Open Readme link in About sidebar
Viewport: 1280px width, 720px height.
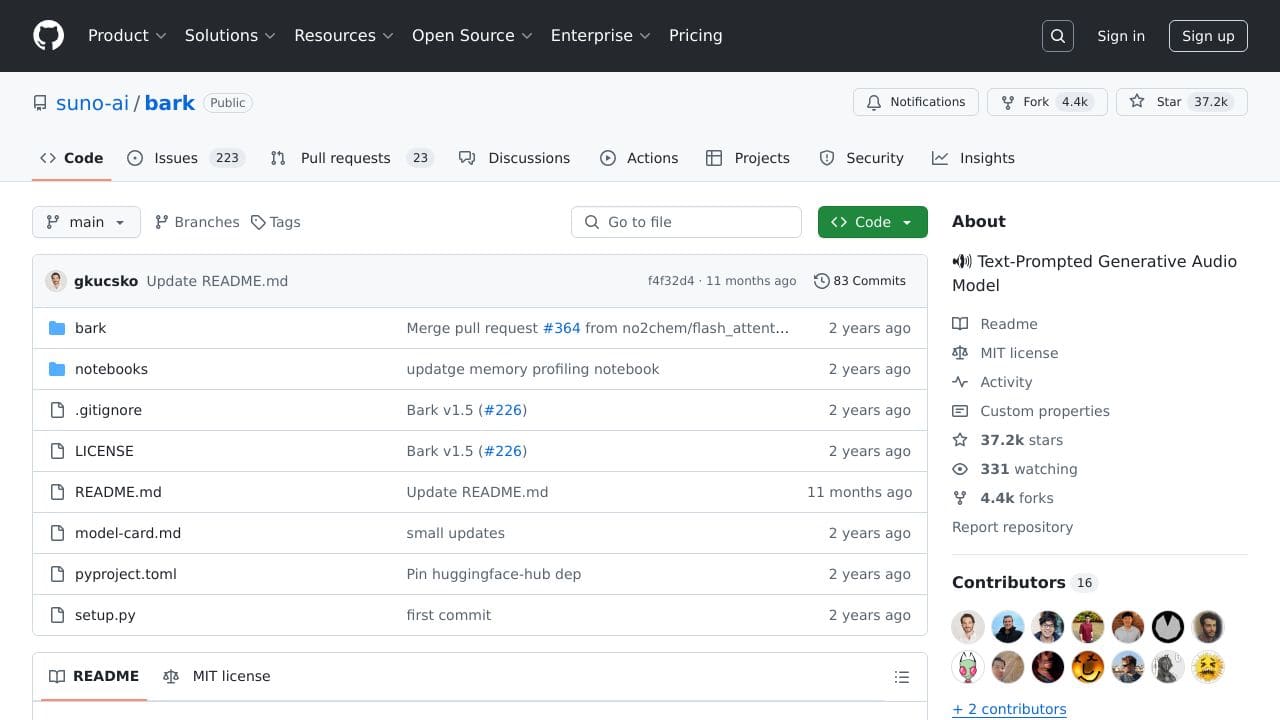995,324
